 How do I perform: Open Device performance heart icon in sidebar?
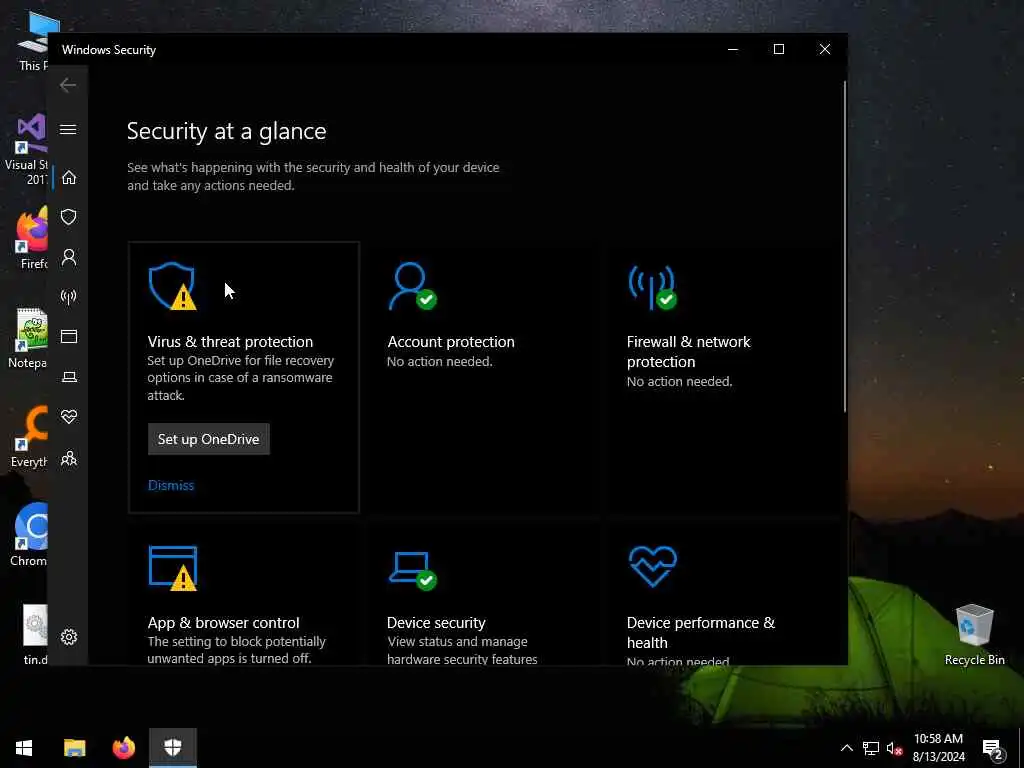[x=69, y=417]
